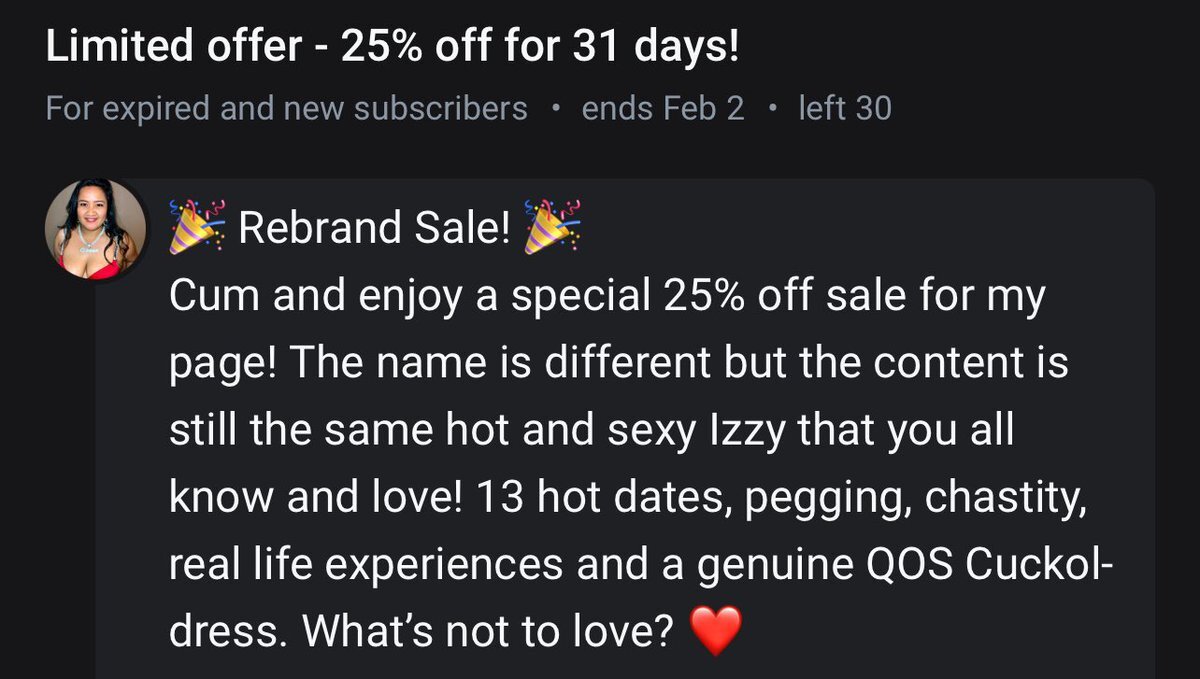Click the 'left 30' remaining count
The height and width of the screenshot is (679, 1200).
click(x=844, y=108)
